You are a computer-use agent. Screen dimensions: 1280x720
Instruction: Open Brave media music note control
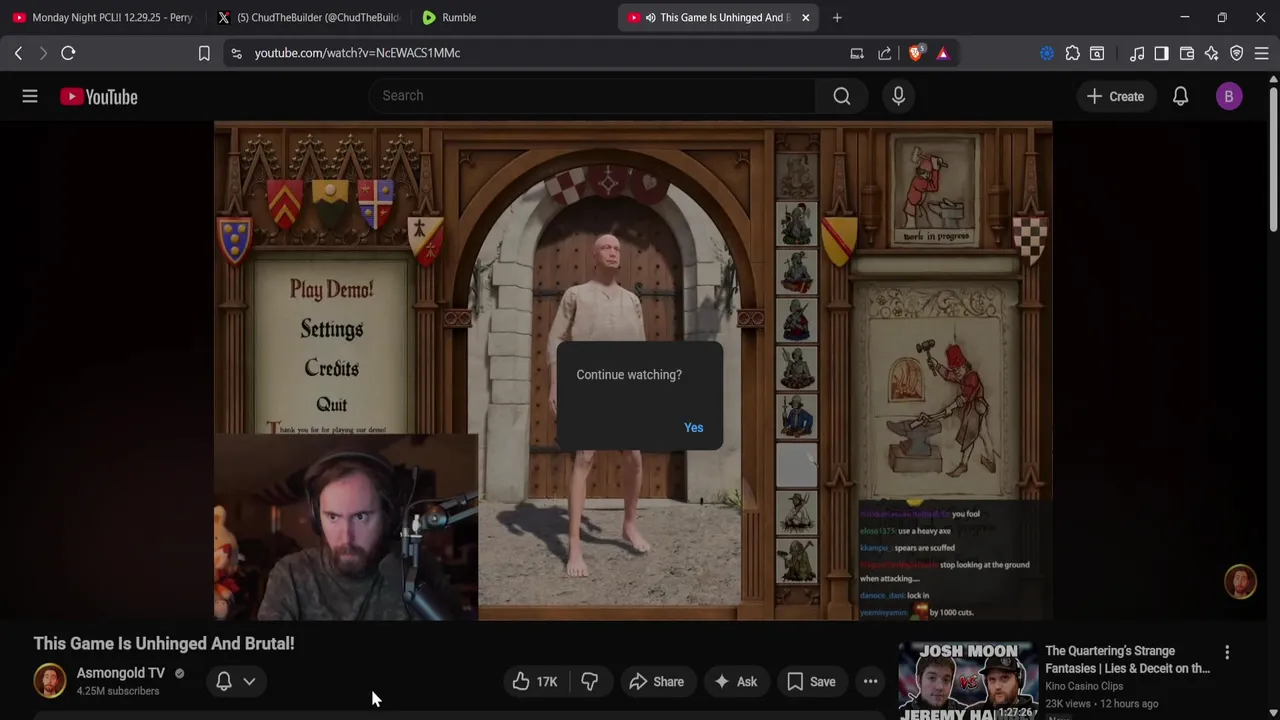[x=1137, y=53]
